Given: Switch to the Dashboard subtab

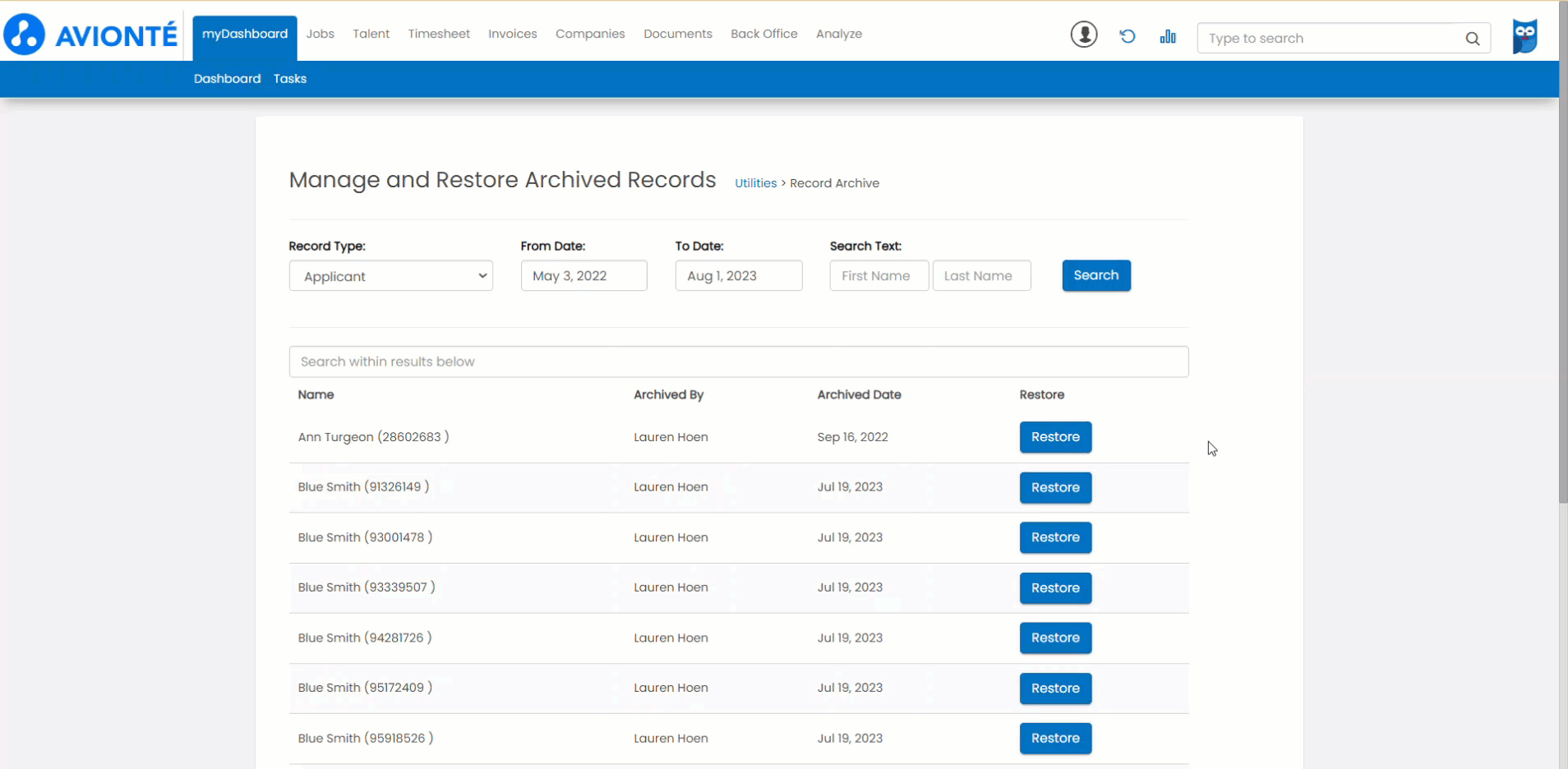Looking at the screenshot, I should pyautogui.click(x=227, y=79).
